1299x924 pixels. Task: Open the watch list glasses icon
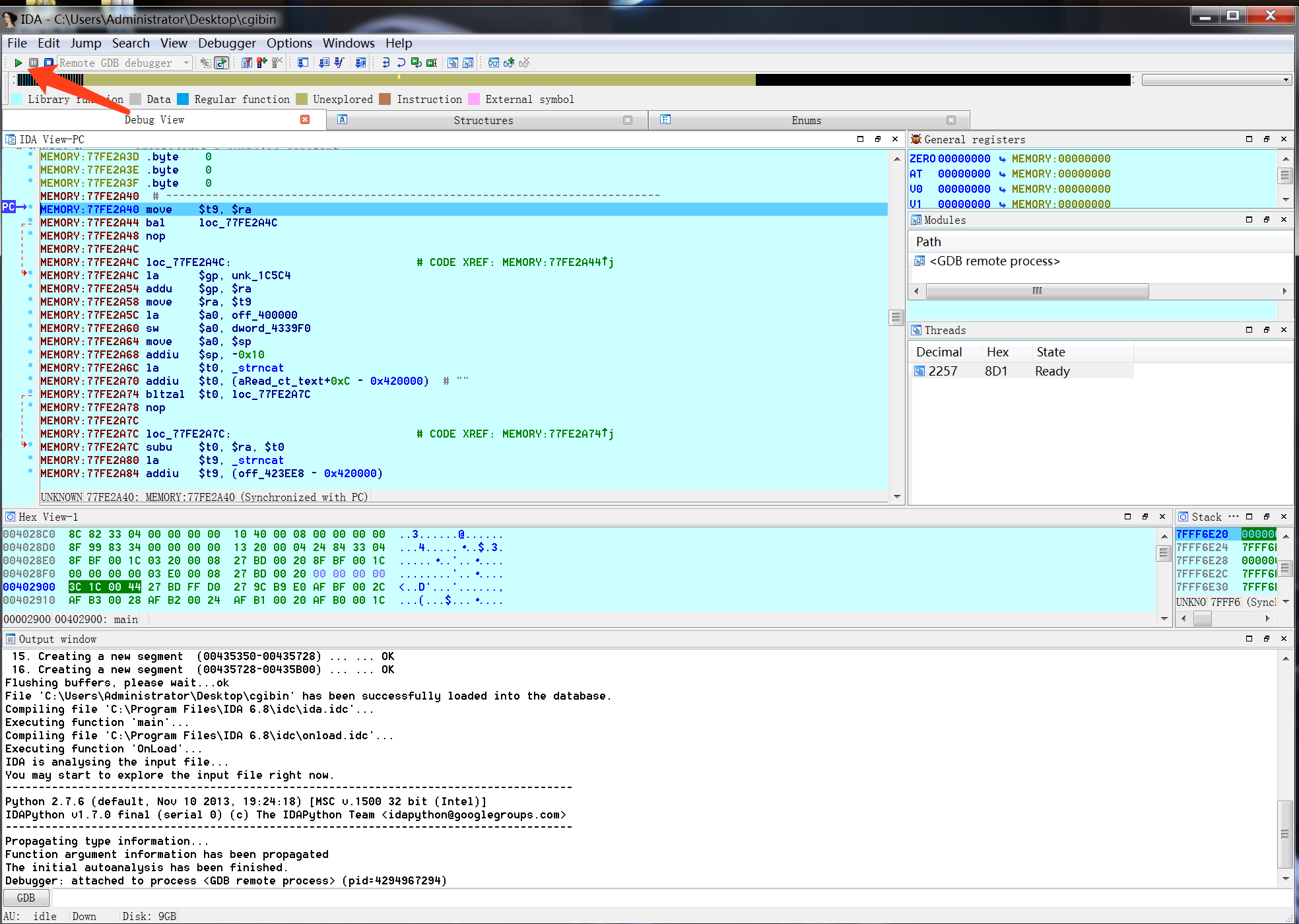494,63
